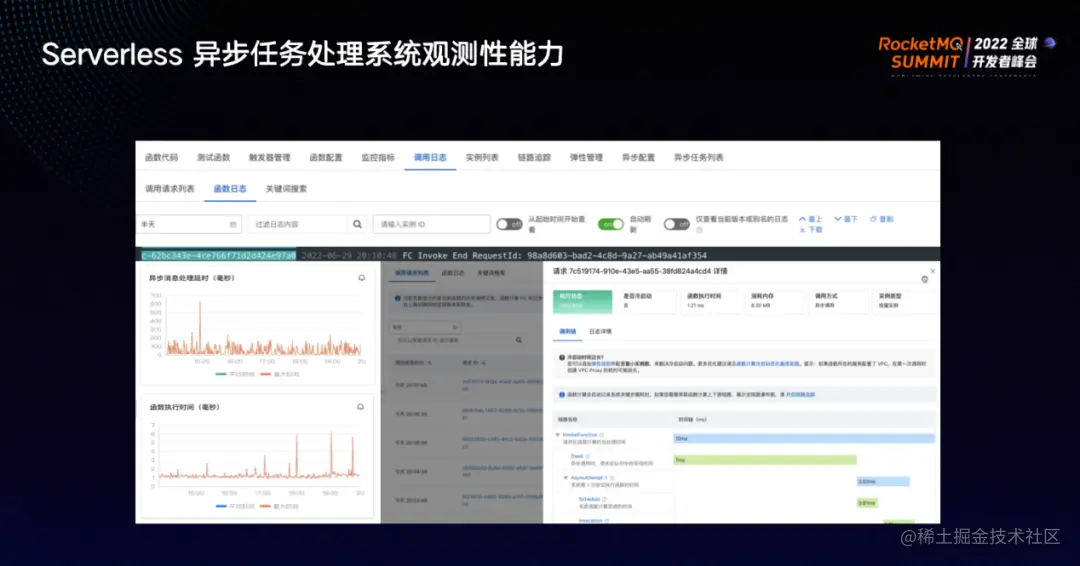Click the 10ms blue InvokeFunction timeline bar

coord(804,439)
